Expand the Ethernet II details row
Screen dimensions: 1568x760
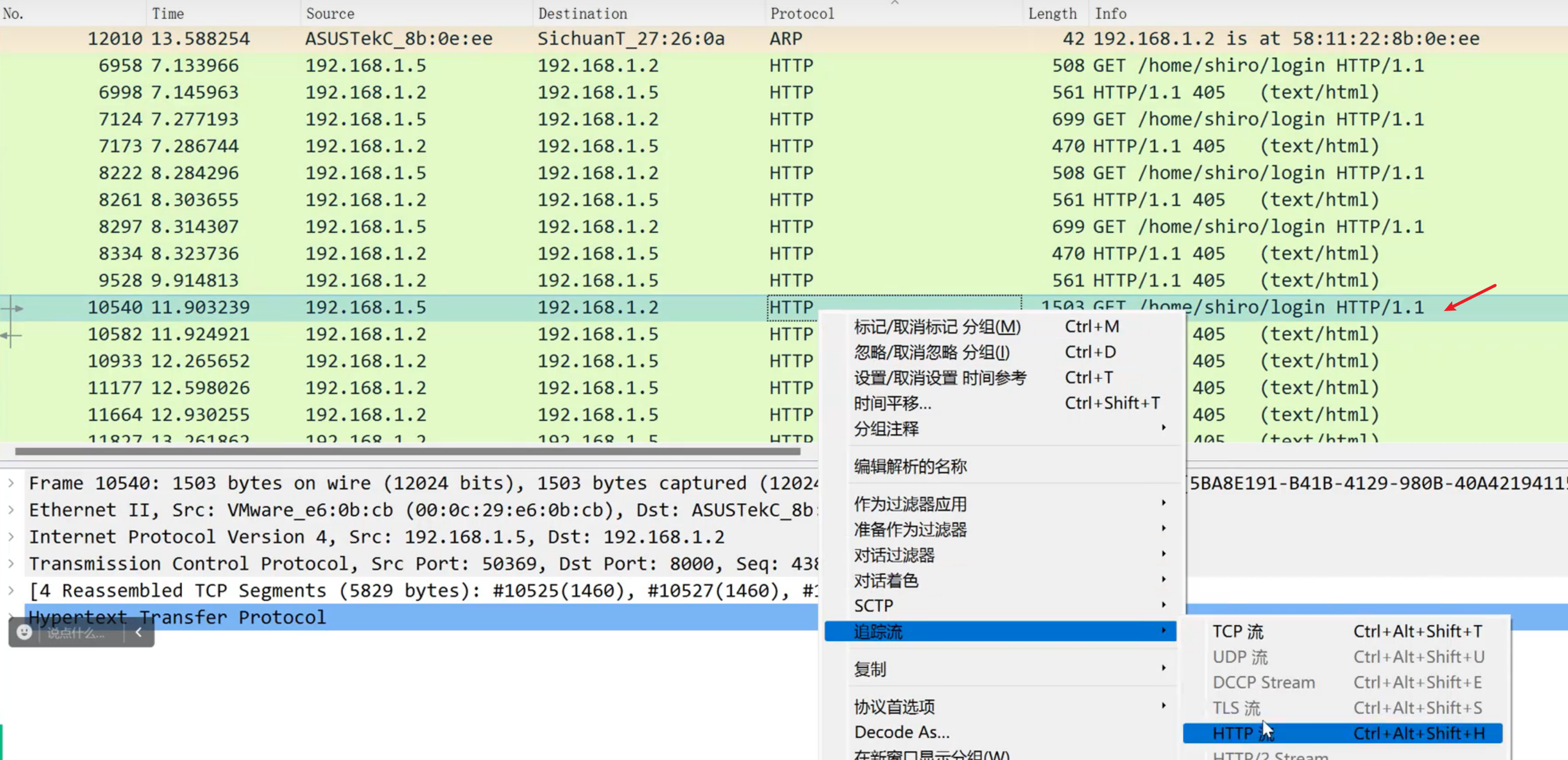click(11, 510)
